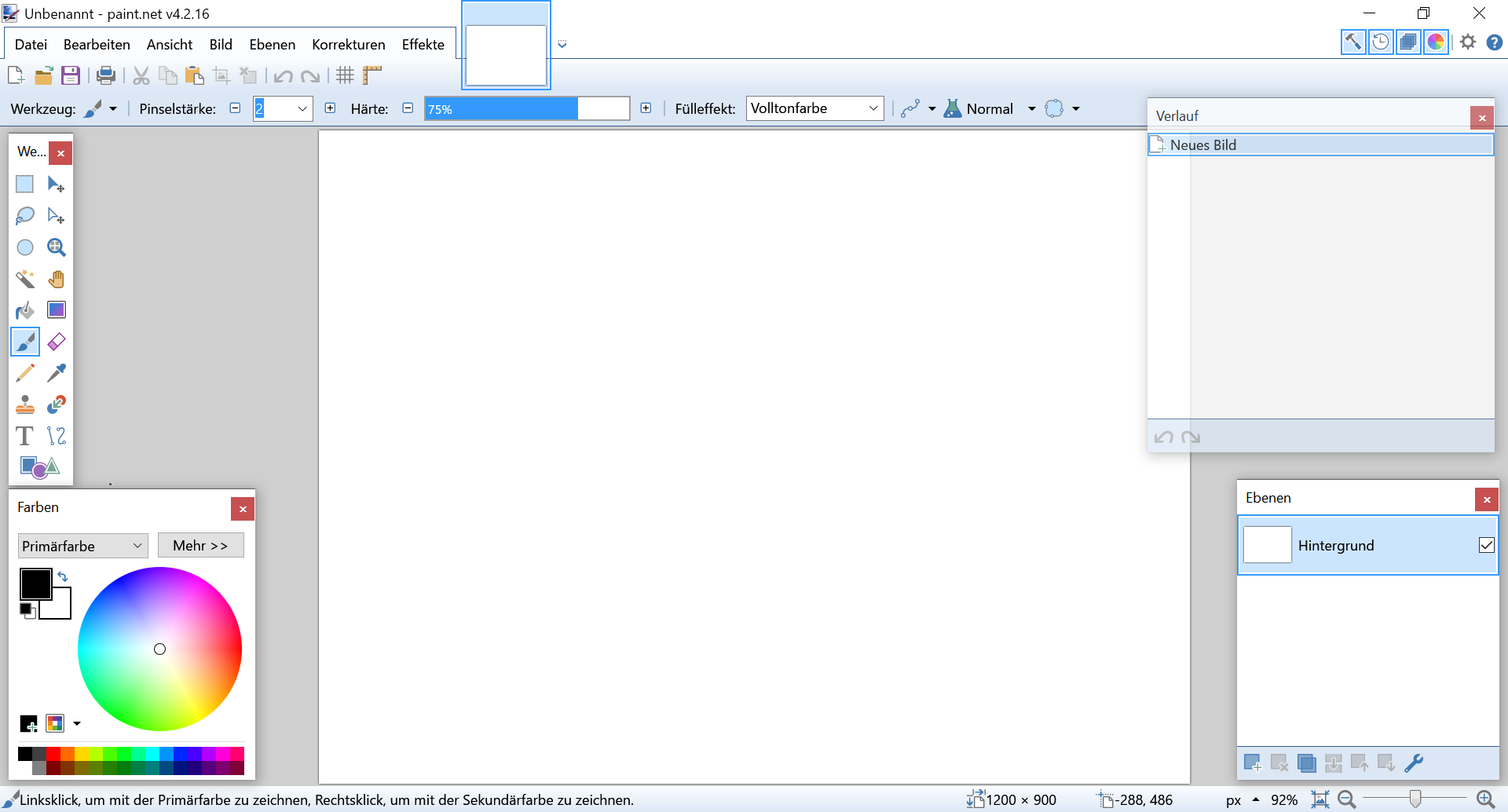
Task: Open the Bild menu
Action: point(221,45)
